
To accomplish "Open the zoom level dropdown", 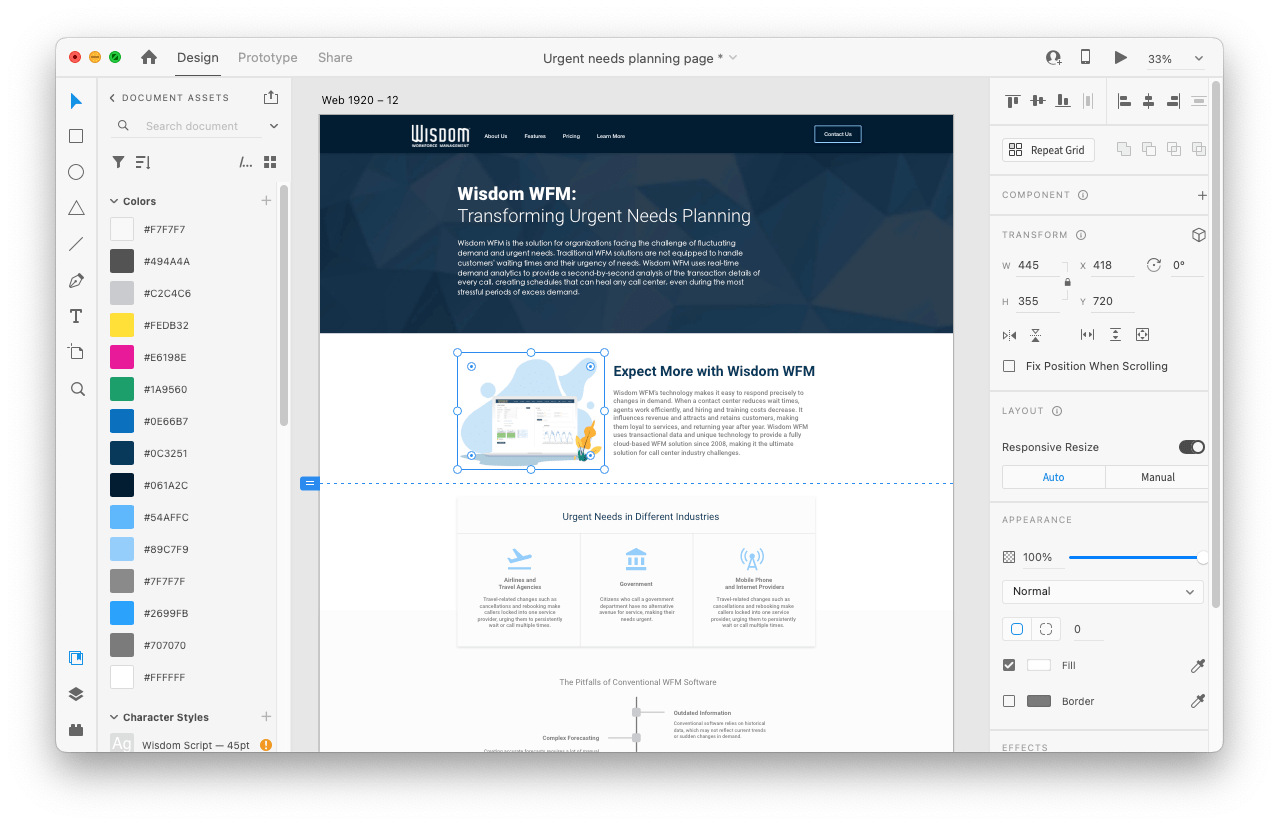I will pos(1199,59).
